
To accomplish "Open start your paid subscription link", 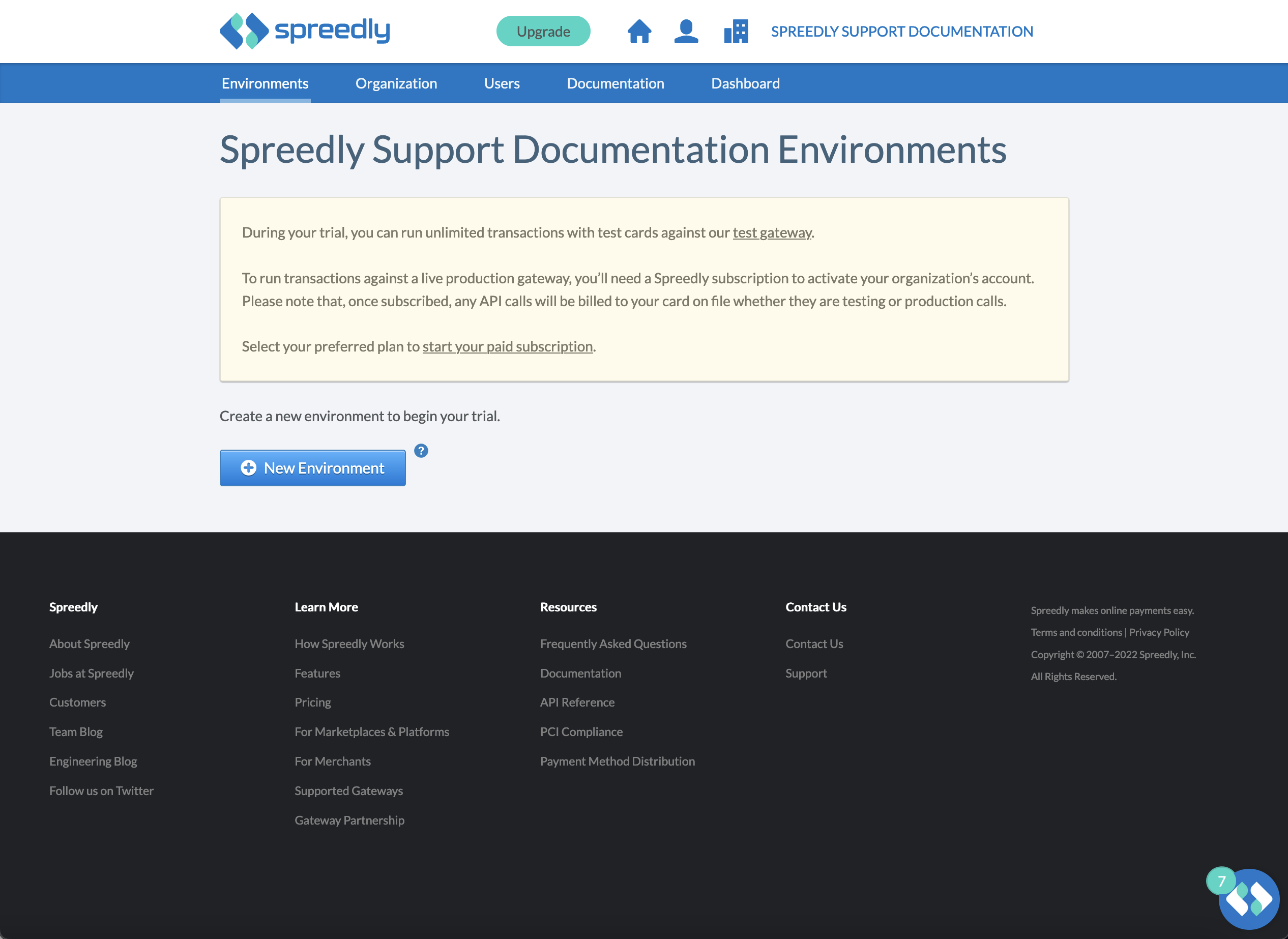I will pyautogui.click(x=508, y=346).
